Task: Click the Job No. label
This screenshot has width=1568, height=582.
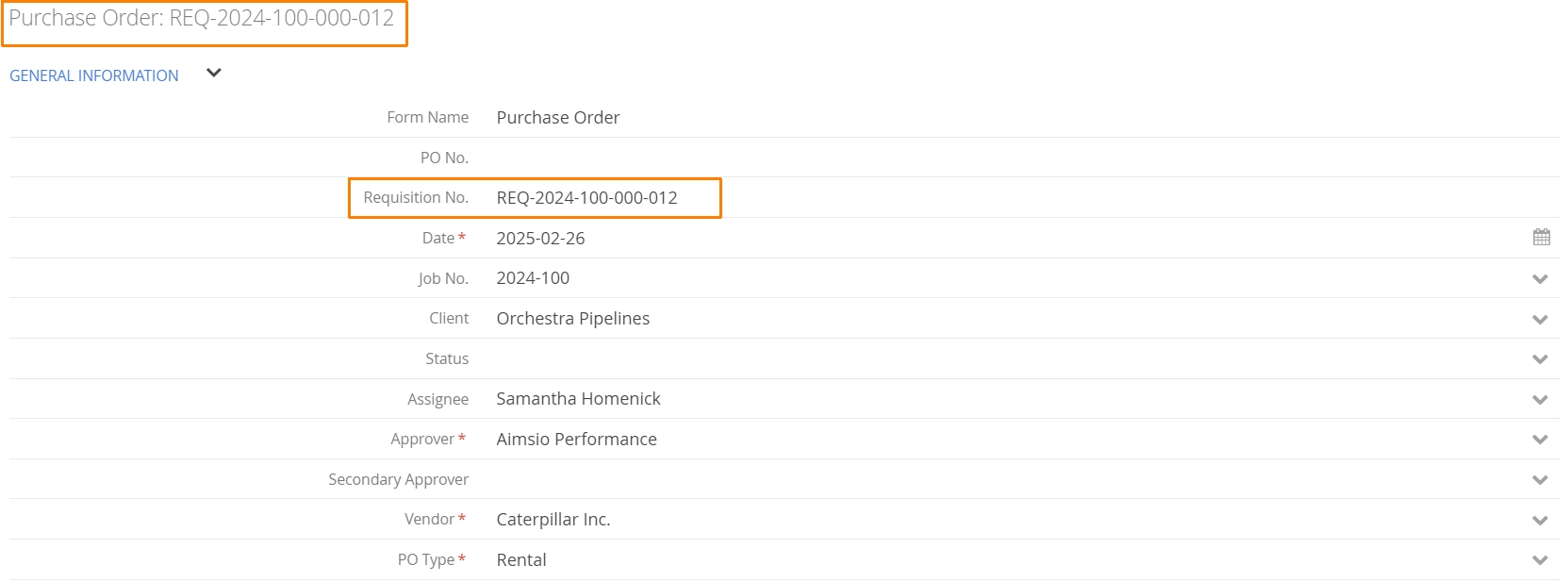Action: (x=443, y=278)
